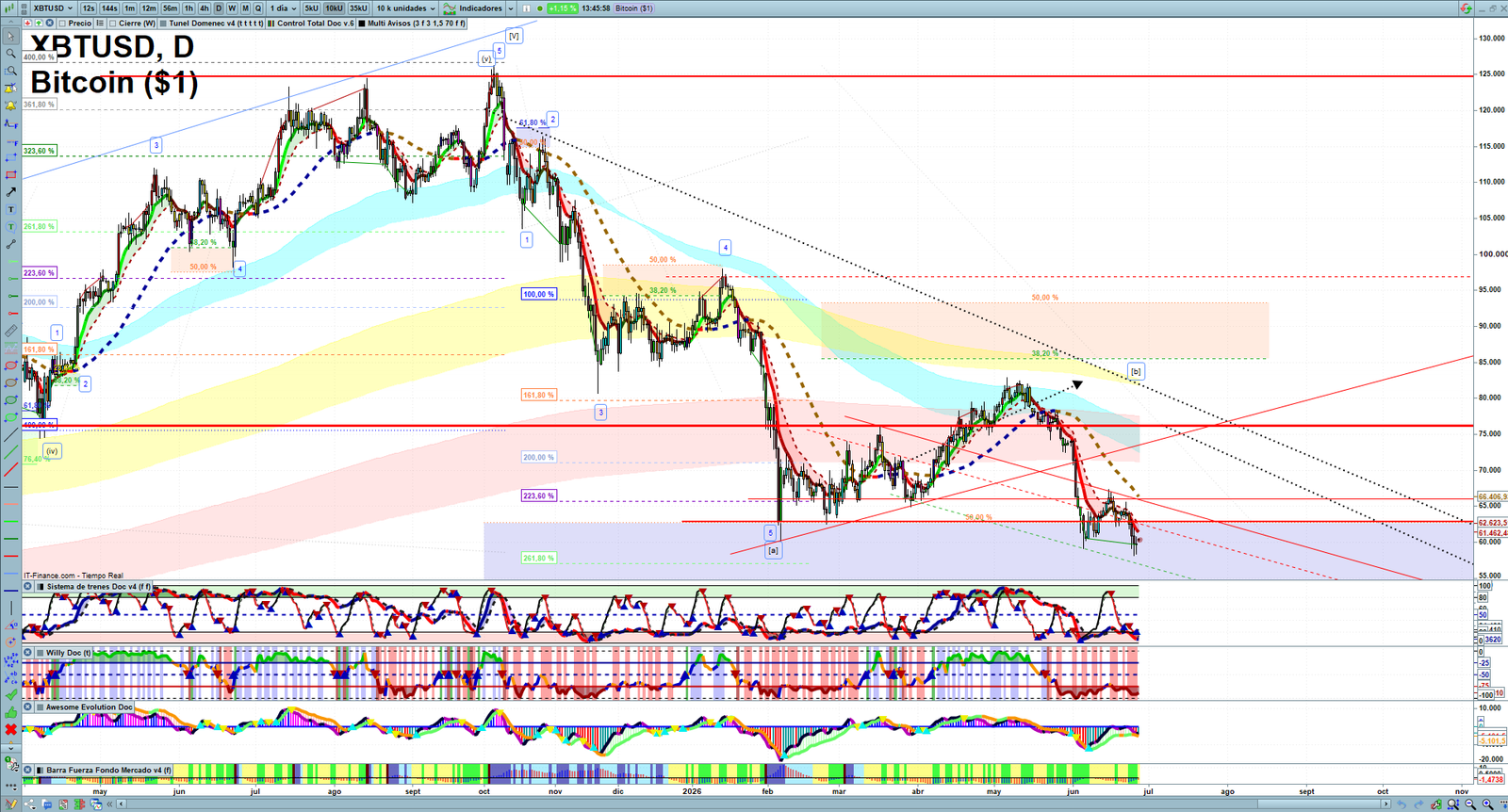Image resolution: width=1508 pixels, height=812 pixels.
Task: Select the black diagonal line tool
Action: (10, 435)
